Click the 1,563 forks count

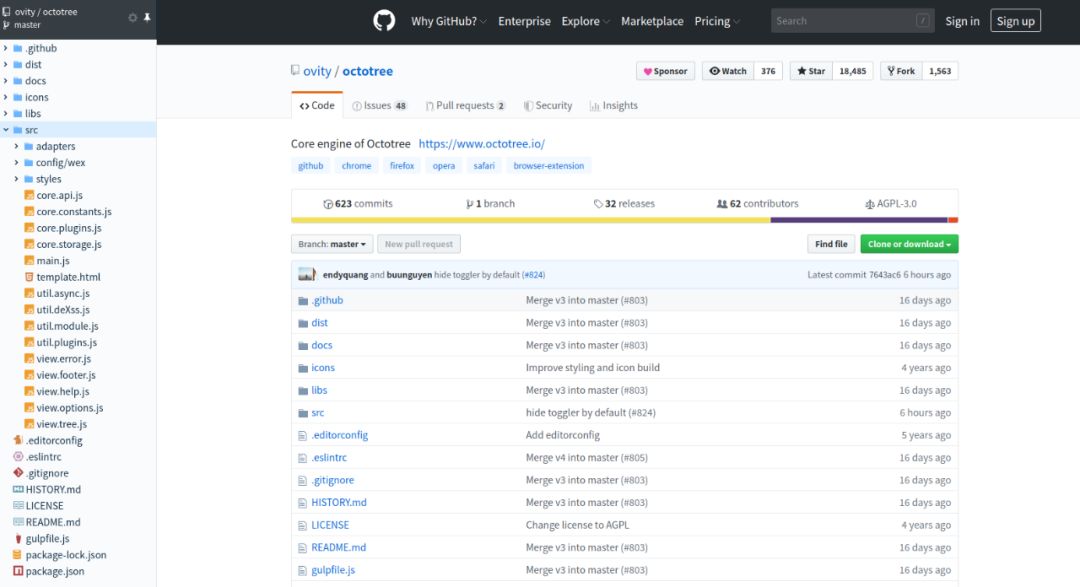pyautogui.click(x=940, y=71)
